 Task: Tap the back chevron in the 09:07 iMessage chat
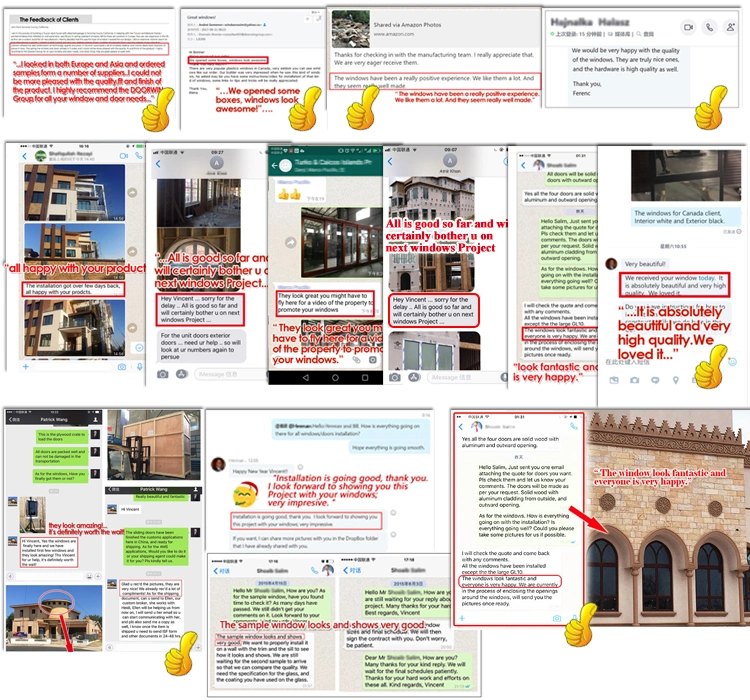pyautogui.click(x=390, y=161)
